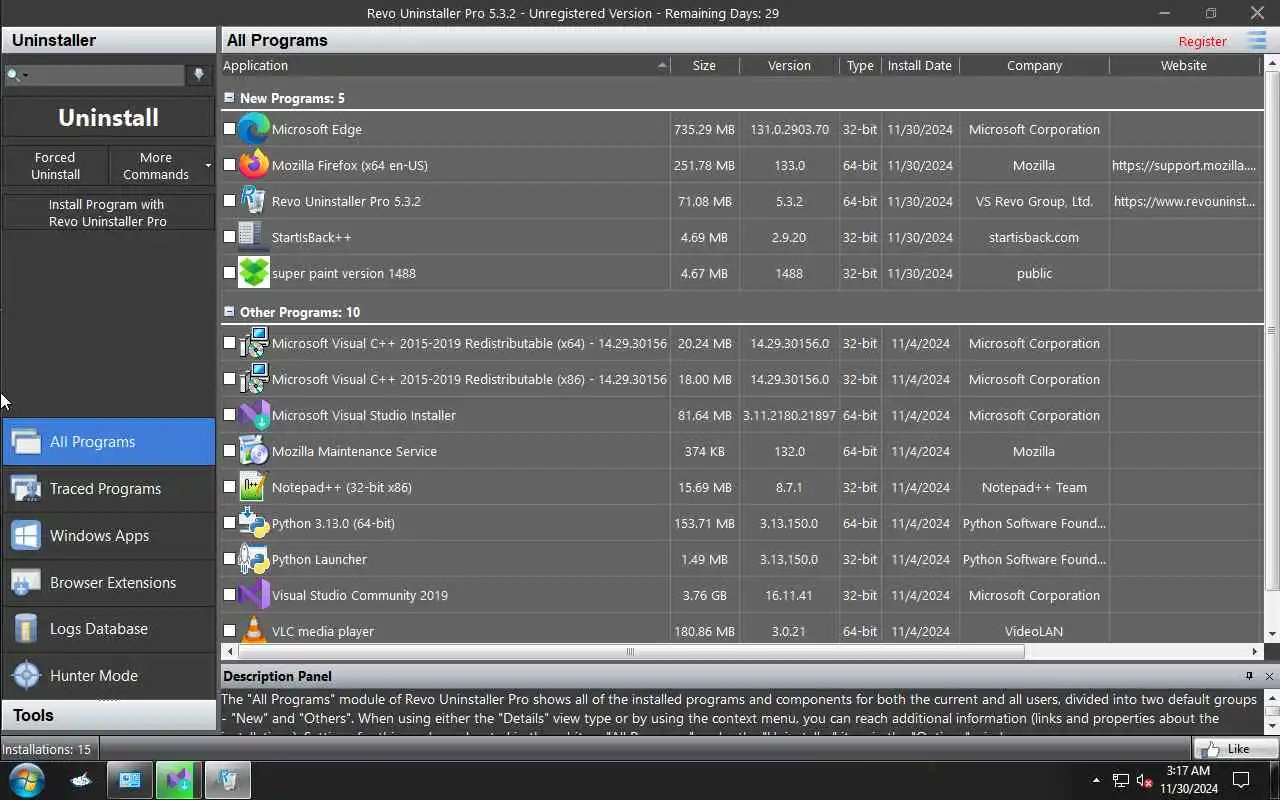Open the Windows Start orb
Screen dimensions: 1280x800
[27, 780]
